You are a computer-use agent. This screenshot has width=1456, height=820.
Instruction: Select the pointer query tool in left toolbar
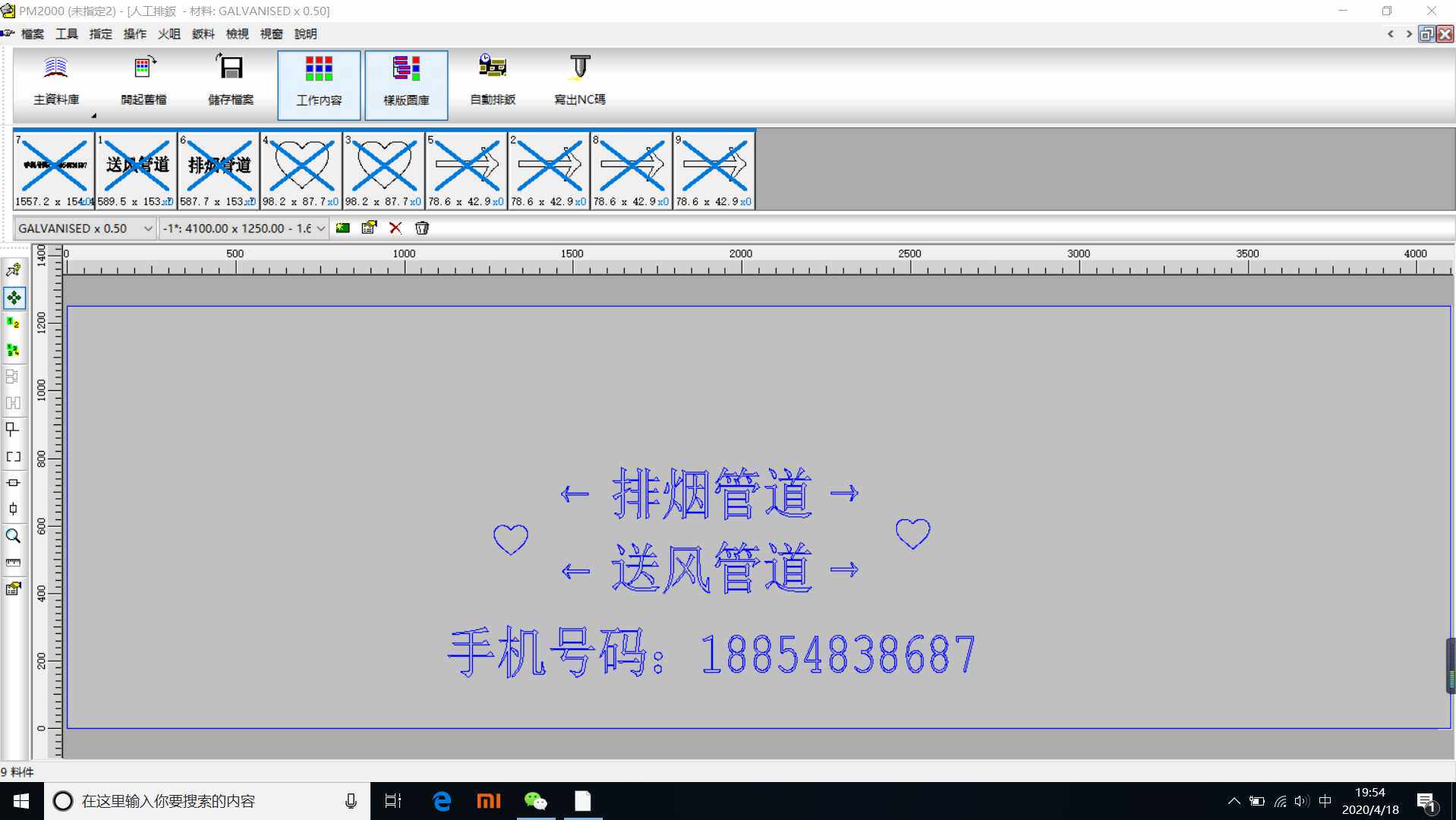click(14, 270)
